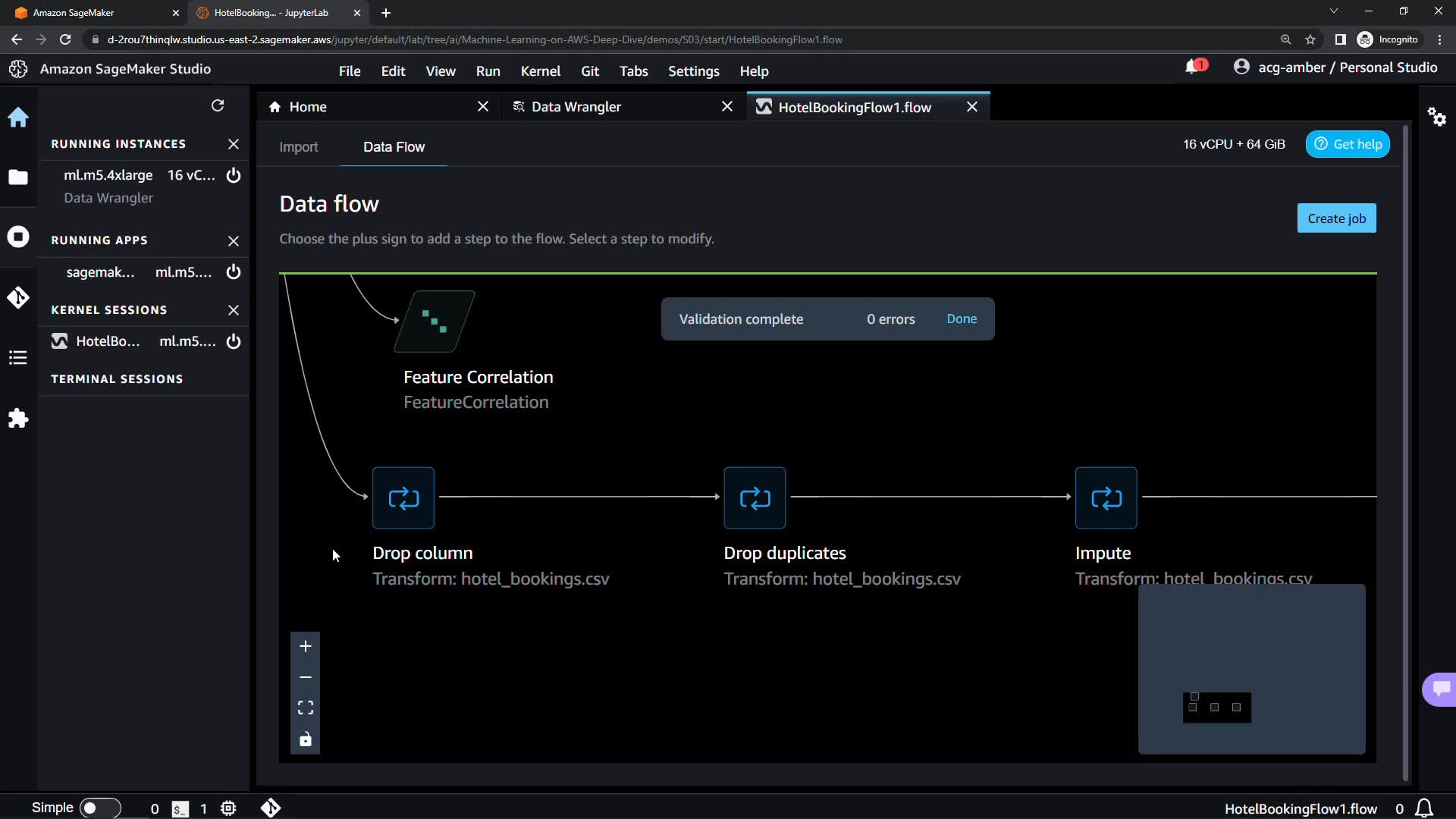Refresh the running instances list

pyautogui.click(x=218, y=105)
